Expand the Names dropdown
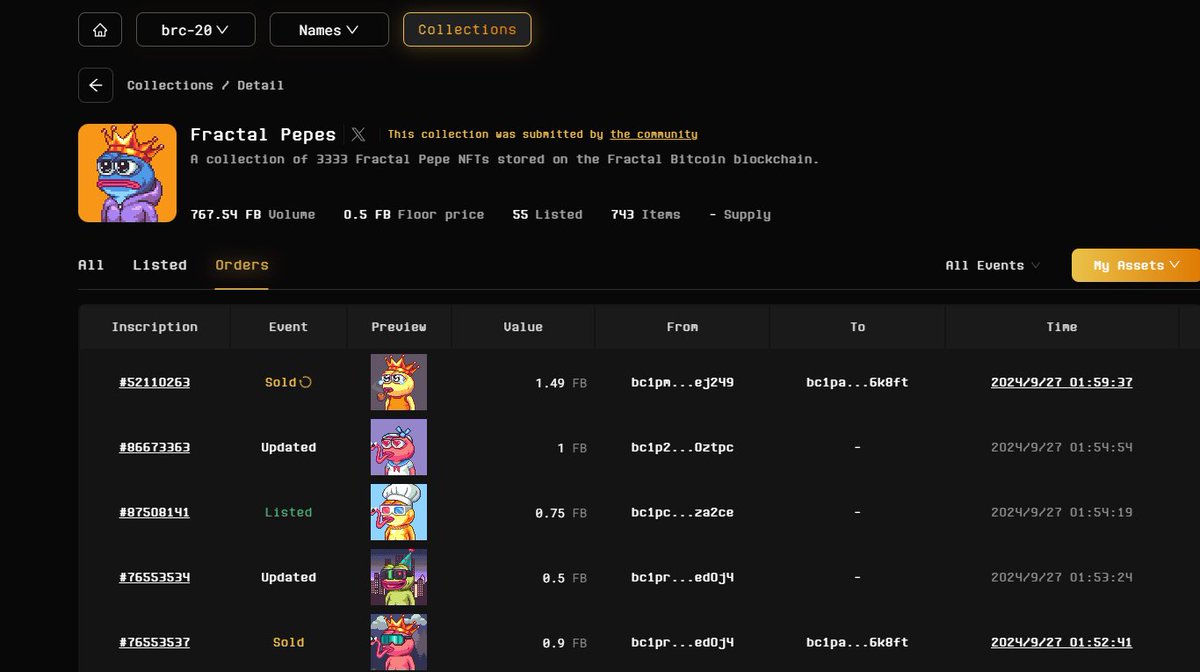The image size is (1200, 672). 329,30
